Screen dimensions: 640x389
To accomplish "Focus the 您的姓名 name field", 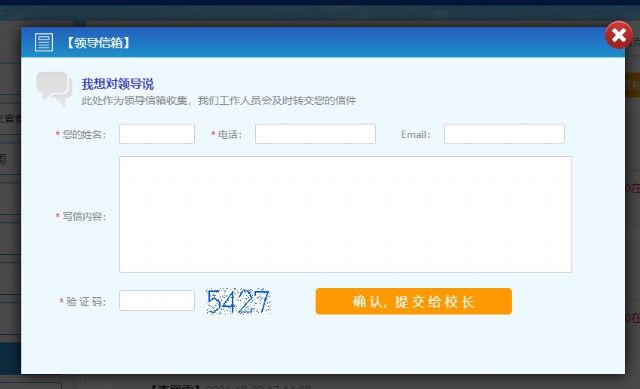I will 157,134.
